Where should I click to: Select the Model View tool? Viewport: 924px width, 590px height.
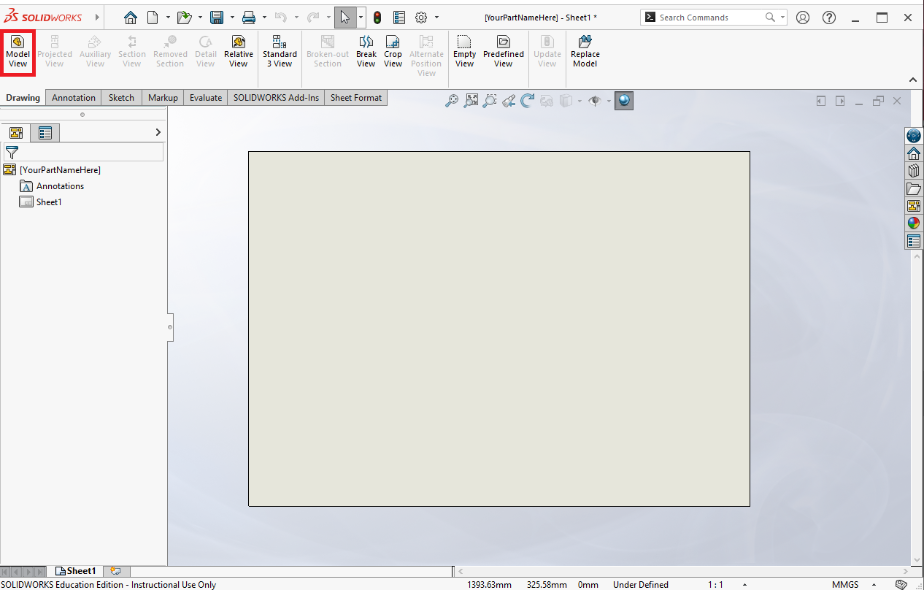click(x=17, y=45)
